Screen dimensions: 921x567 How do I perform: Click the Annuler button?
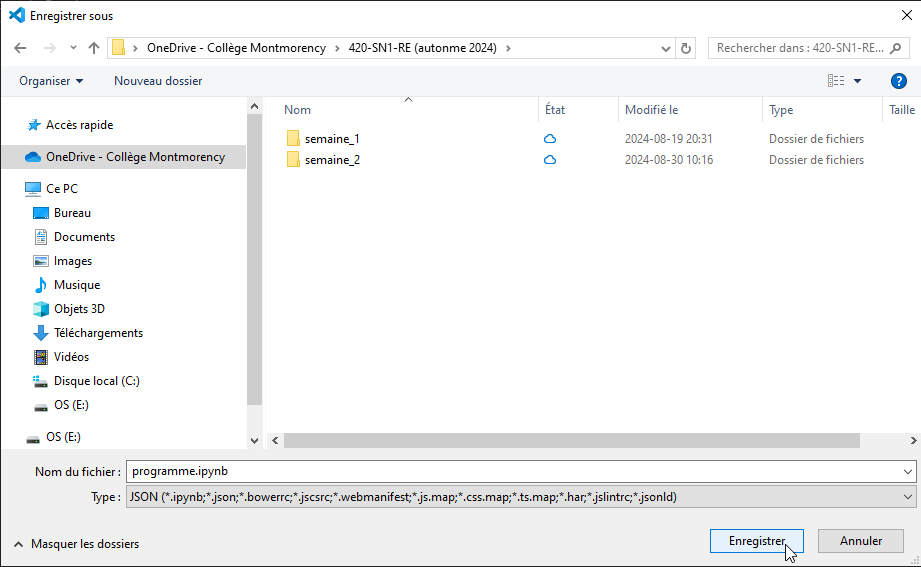tap(861, 541)
